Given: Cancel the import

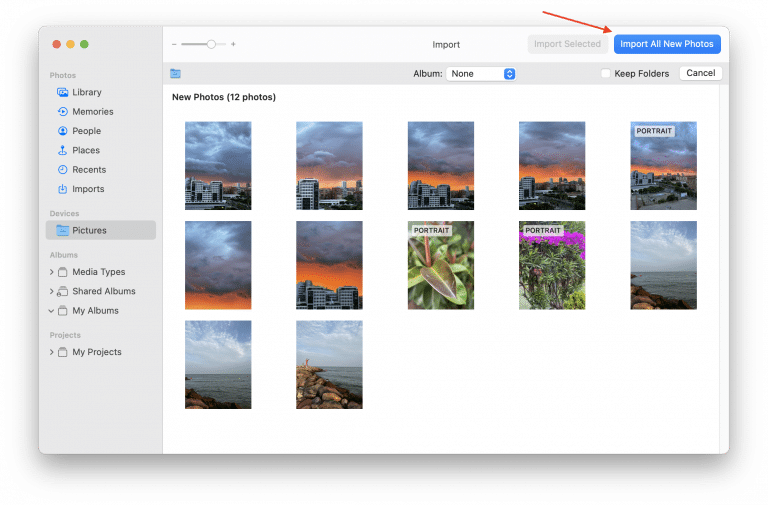Looking at the screenshot, I should (700, 73).
